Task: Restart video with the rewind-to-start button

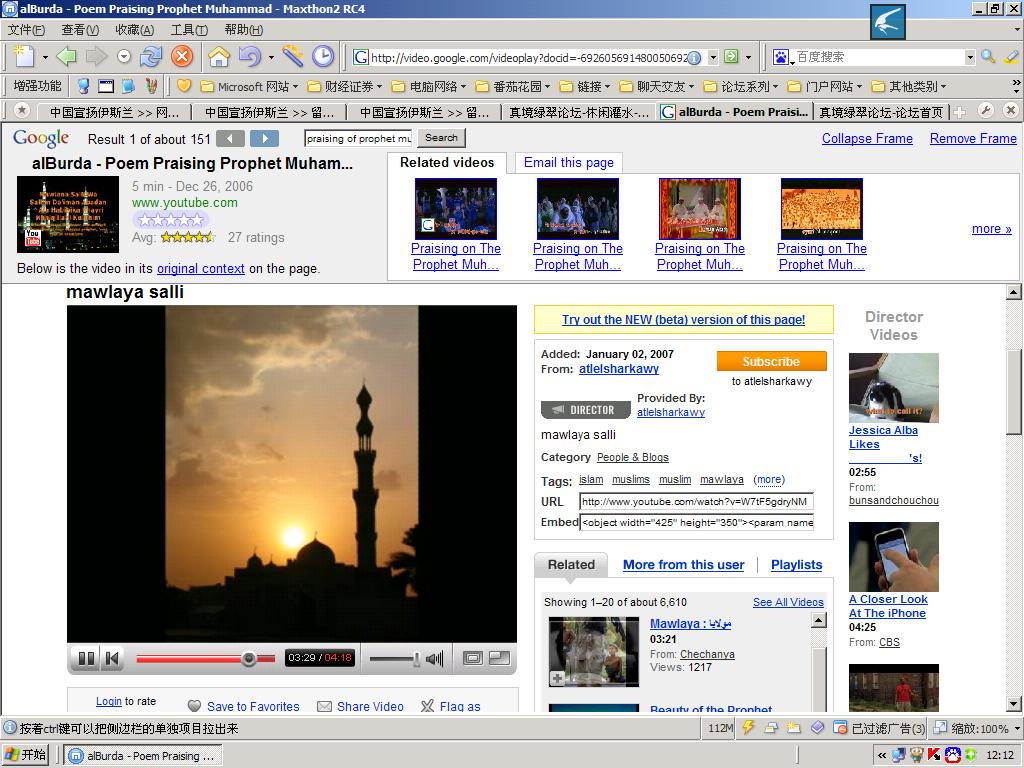Action: click(x=112, y=658)
